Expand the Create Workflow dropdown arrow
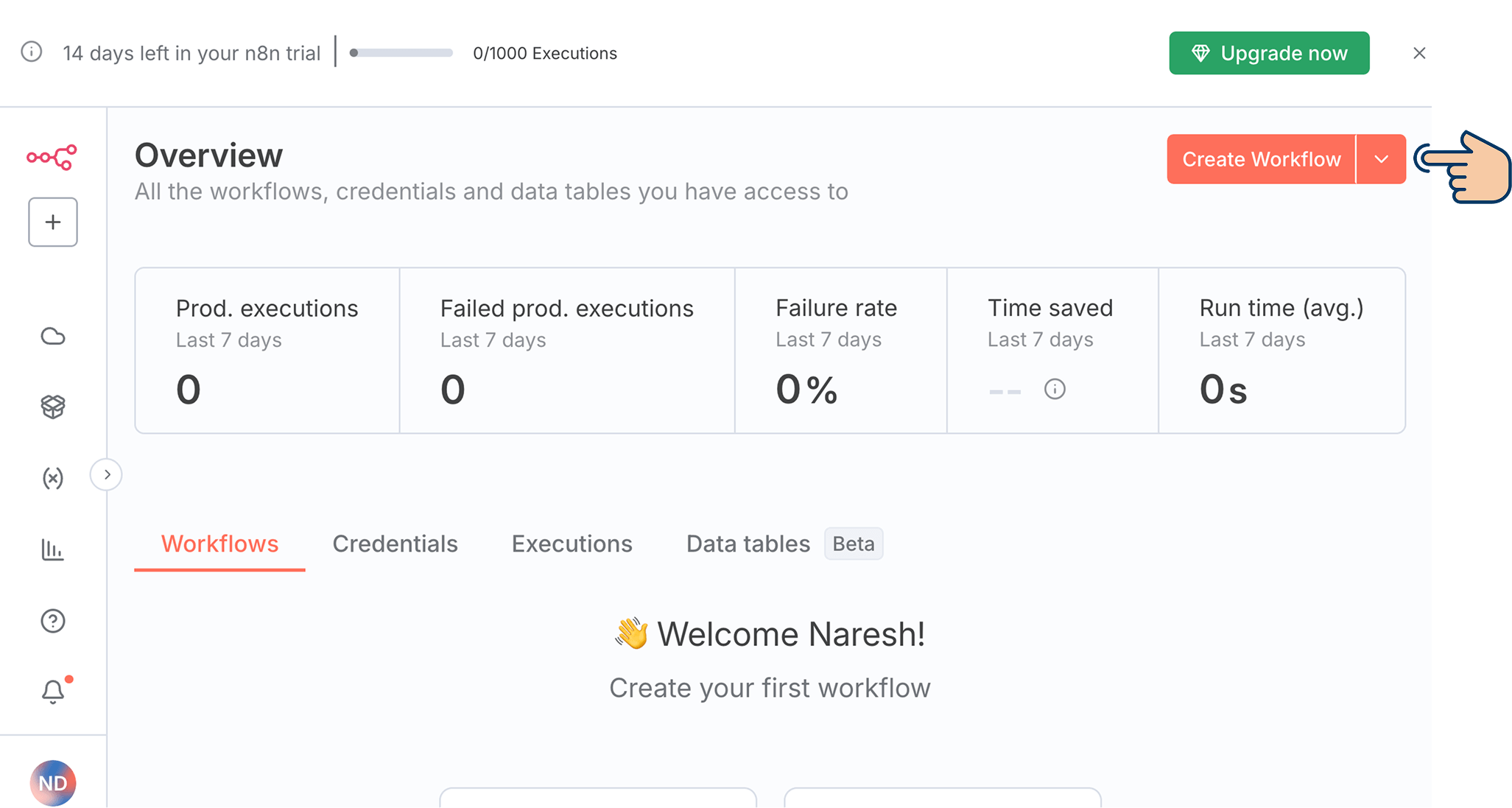This screenshot has width=1512, height=808. click(1381, 159)
